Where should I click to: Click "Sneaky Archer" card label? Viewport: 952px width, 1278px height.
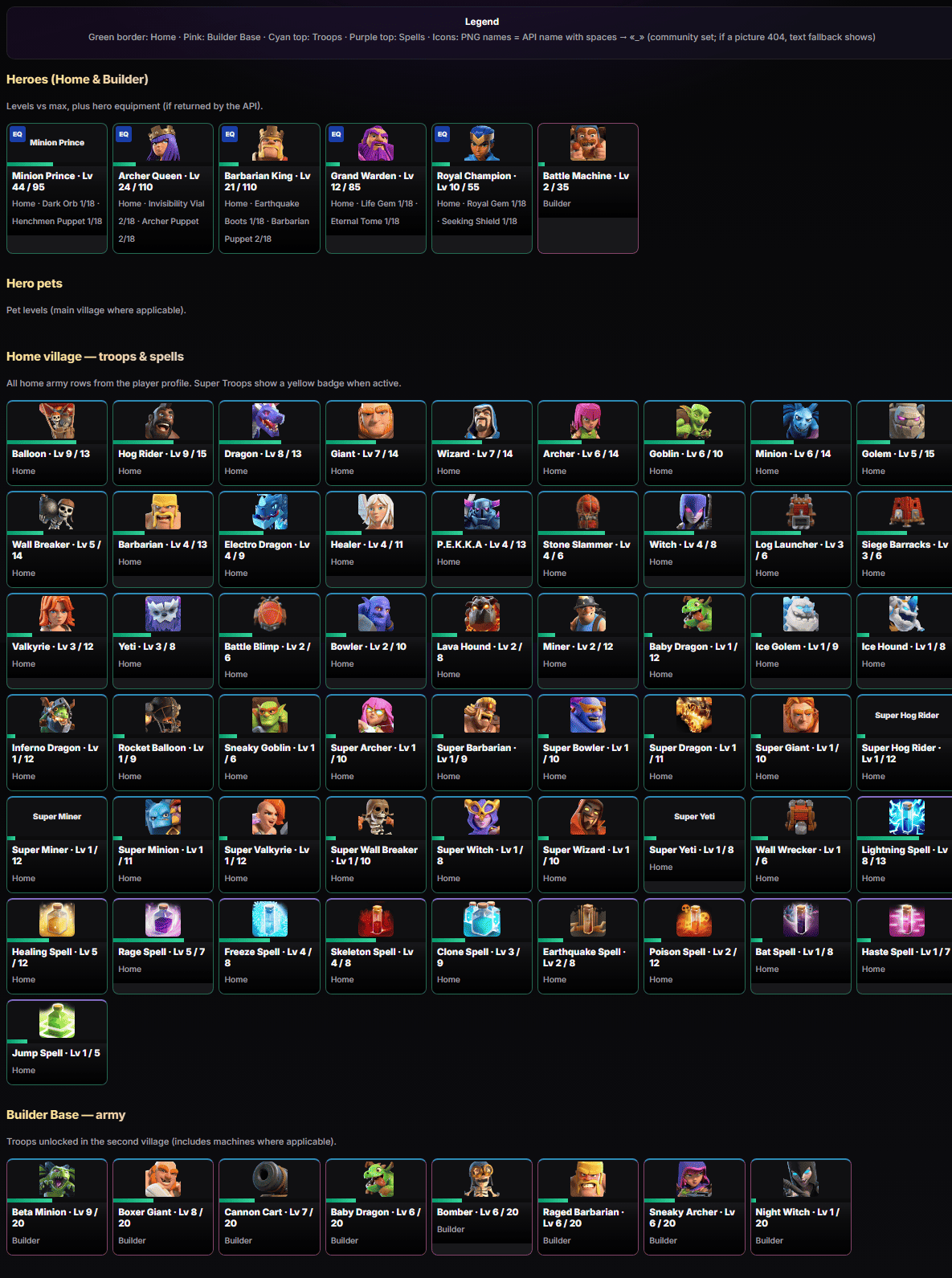692,1218
